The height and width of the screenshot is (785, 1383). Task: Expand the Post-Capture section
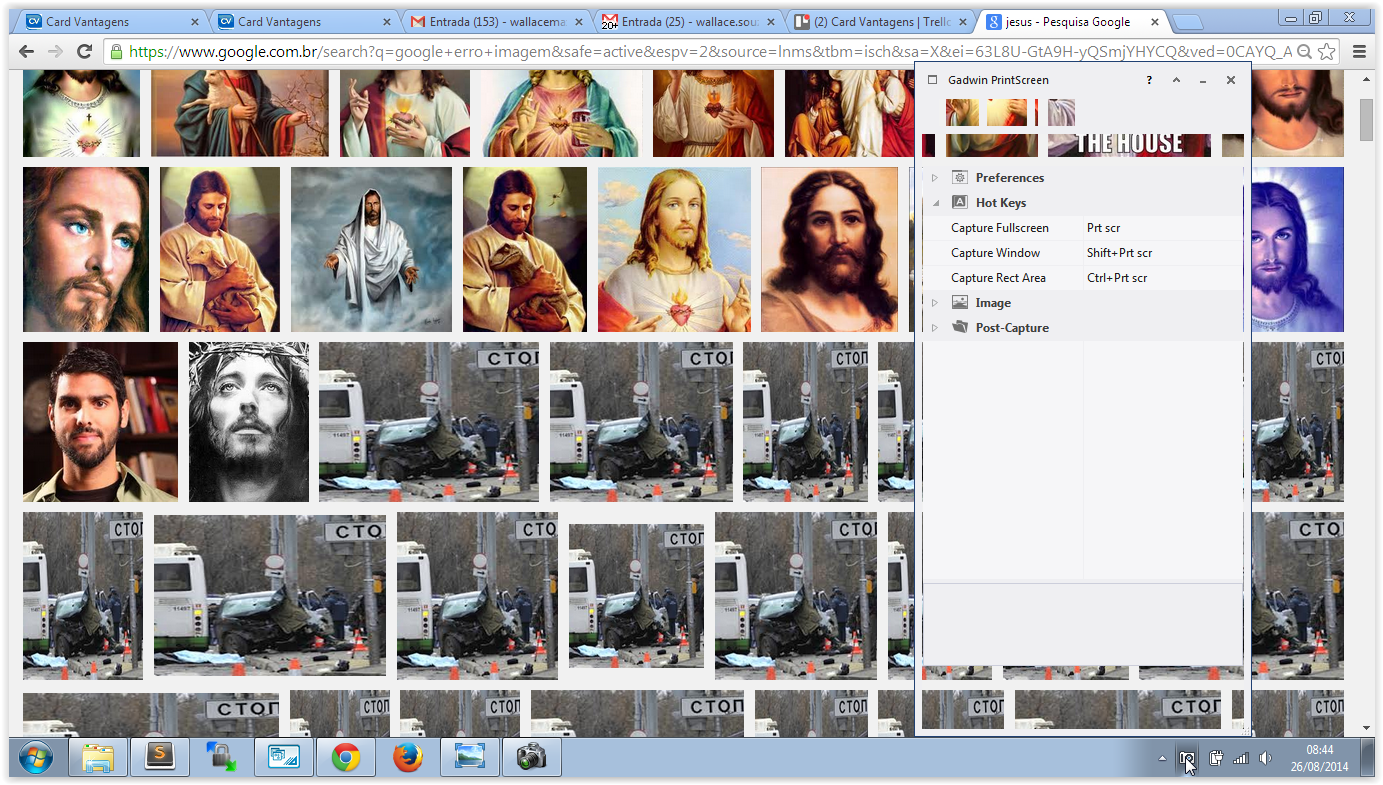tap(935, 327)
